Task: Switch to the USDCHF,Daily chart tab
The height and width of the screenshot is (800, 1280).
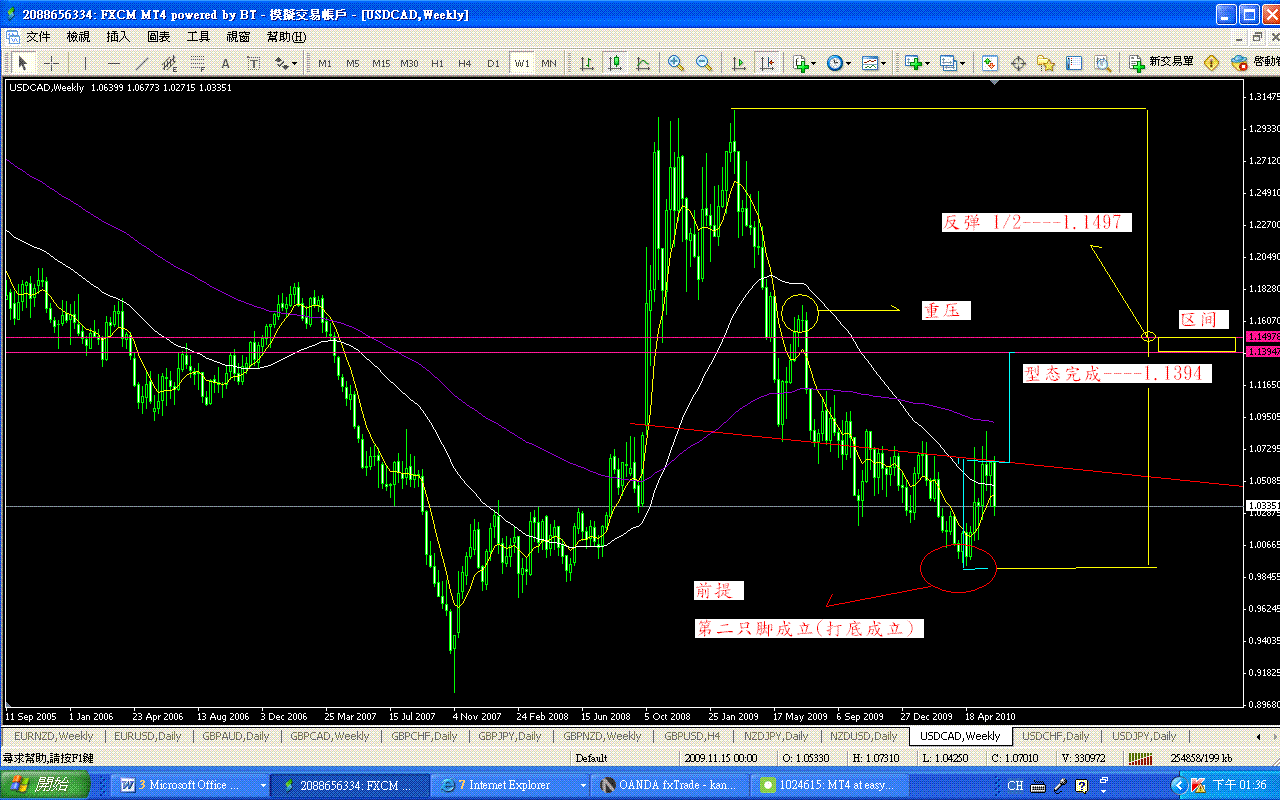Action: click(1054, 736)
